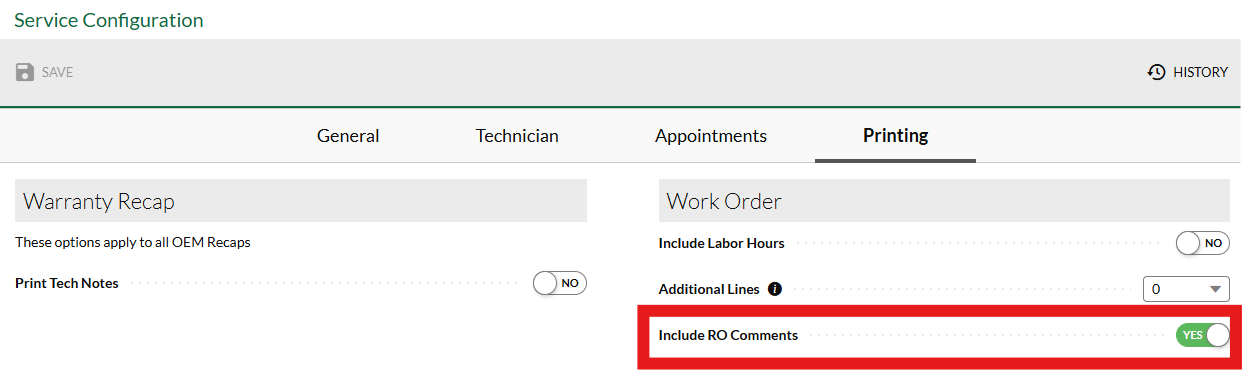Viewport: 1242px width, 385px height.
Task: Click the Print Tech Notes label
Action: click(x=67, y=283)
